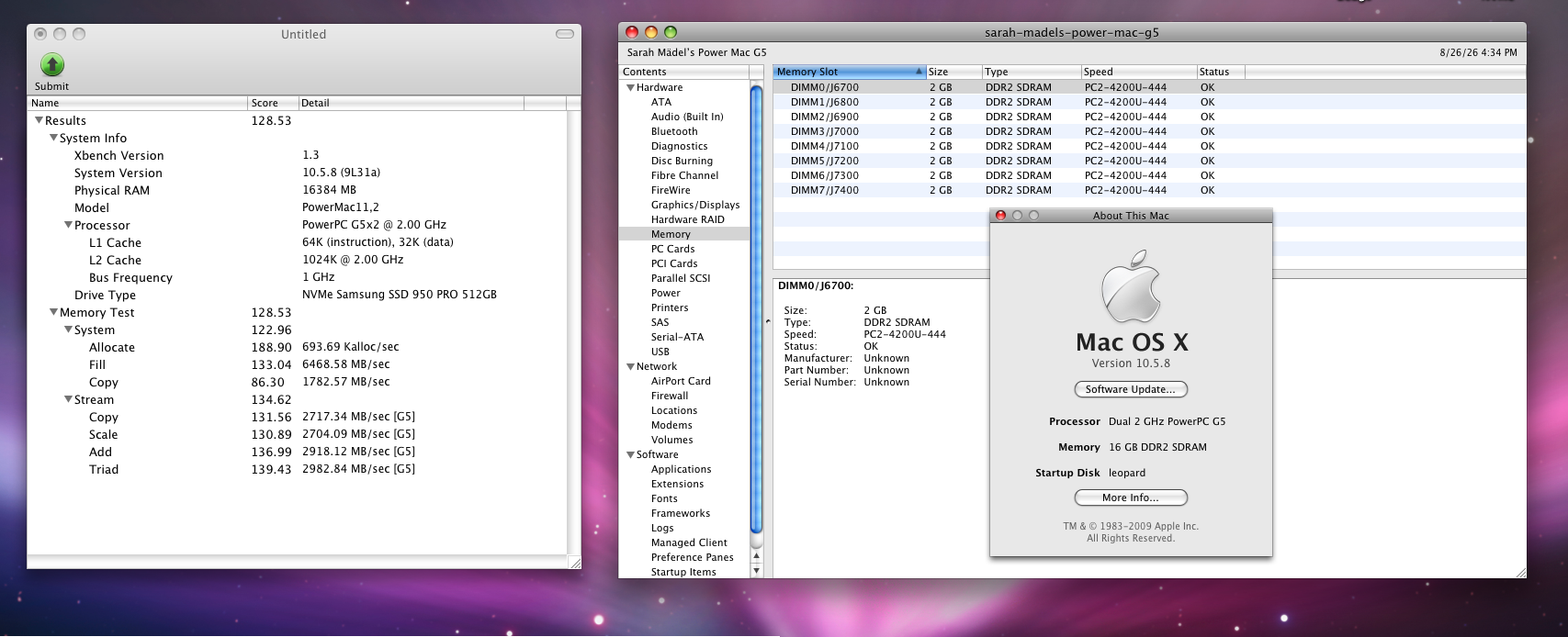Select Startup Items under Software

[x=683, y=572]
